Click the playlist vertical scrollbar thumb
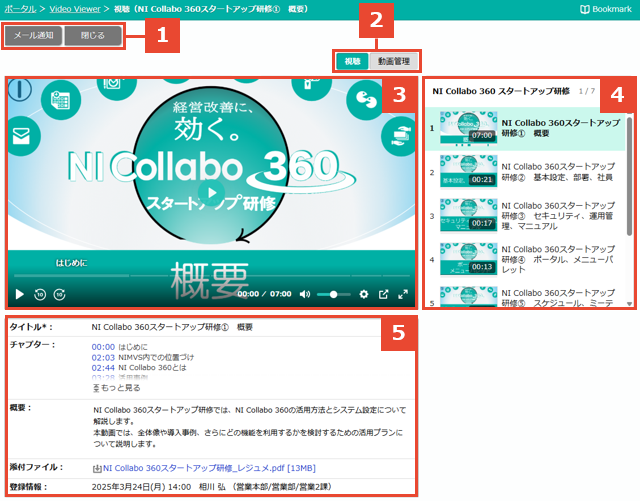640x501 pixels. click(629, 176)
